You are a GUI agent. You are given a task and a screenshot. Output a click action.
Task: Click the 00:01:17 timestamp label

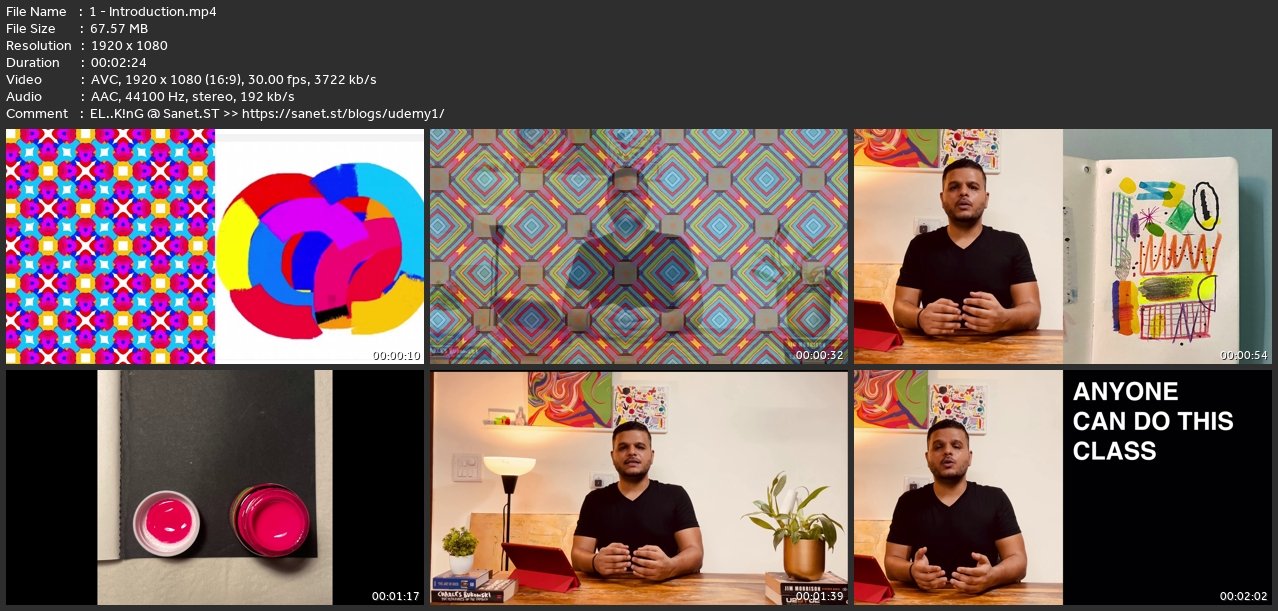tap(396, 596)
